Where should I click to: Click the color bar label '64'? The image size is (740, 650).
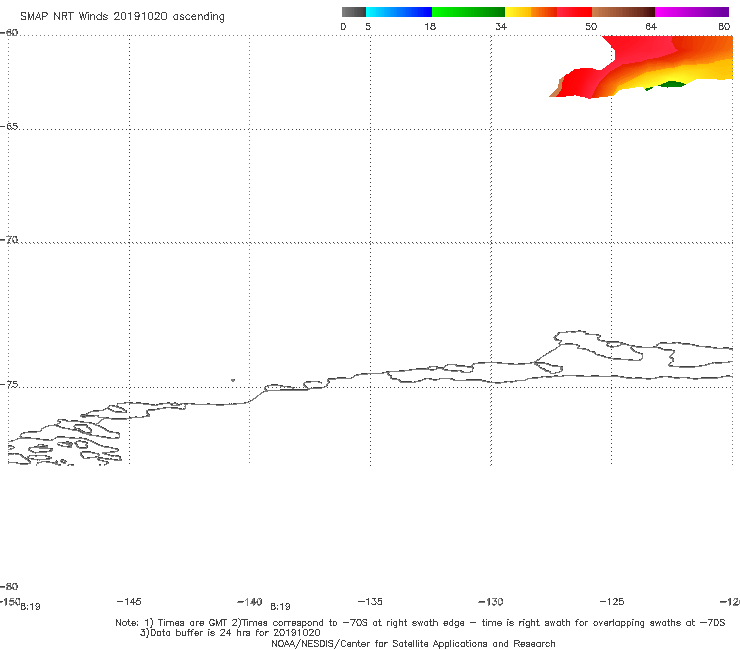click(651, 26)
